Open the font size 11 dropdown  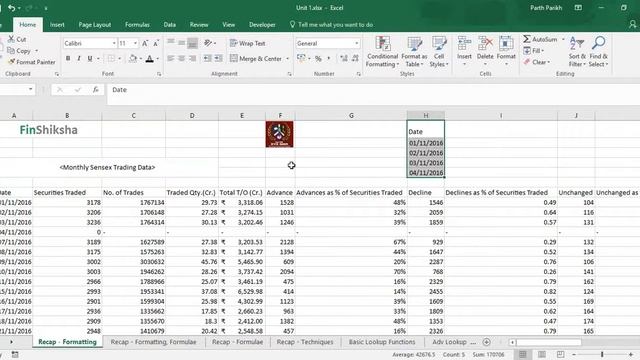point(135,43)
